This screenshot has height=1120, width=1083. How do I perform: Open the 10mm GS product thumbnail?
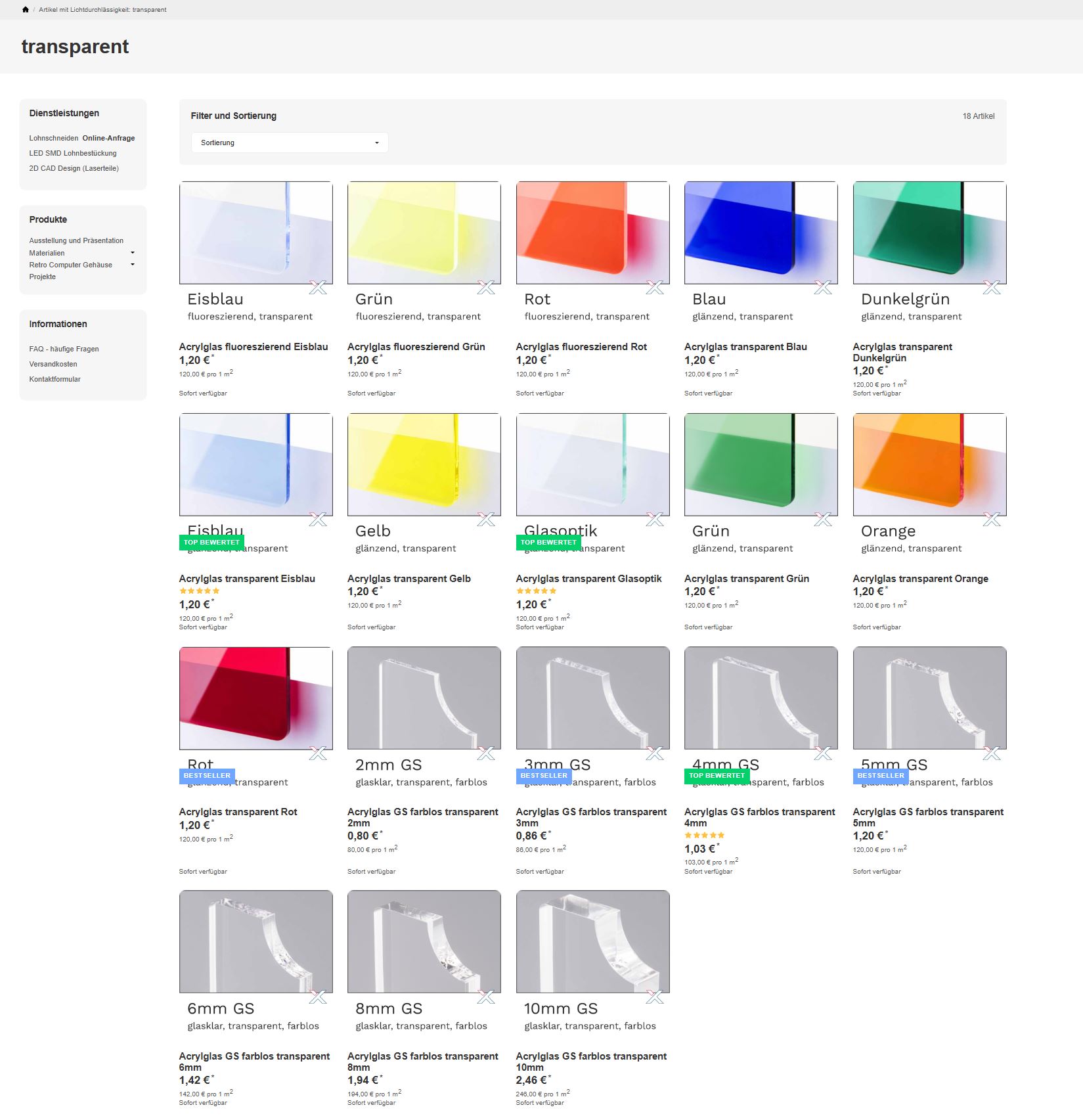tap(592, 941)
